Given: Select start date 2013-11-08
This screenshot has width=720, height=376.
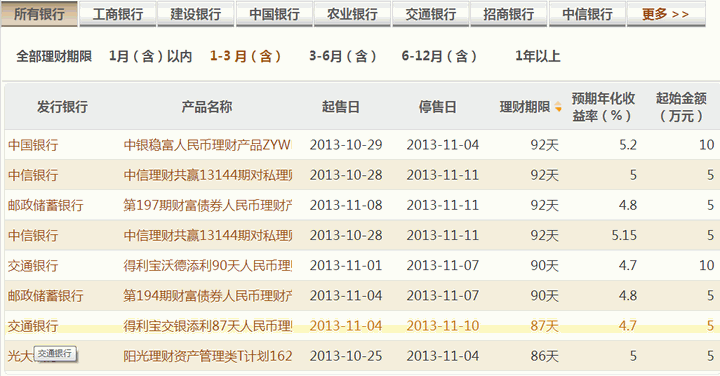Looking at the screenshot, I should [346, 205].
